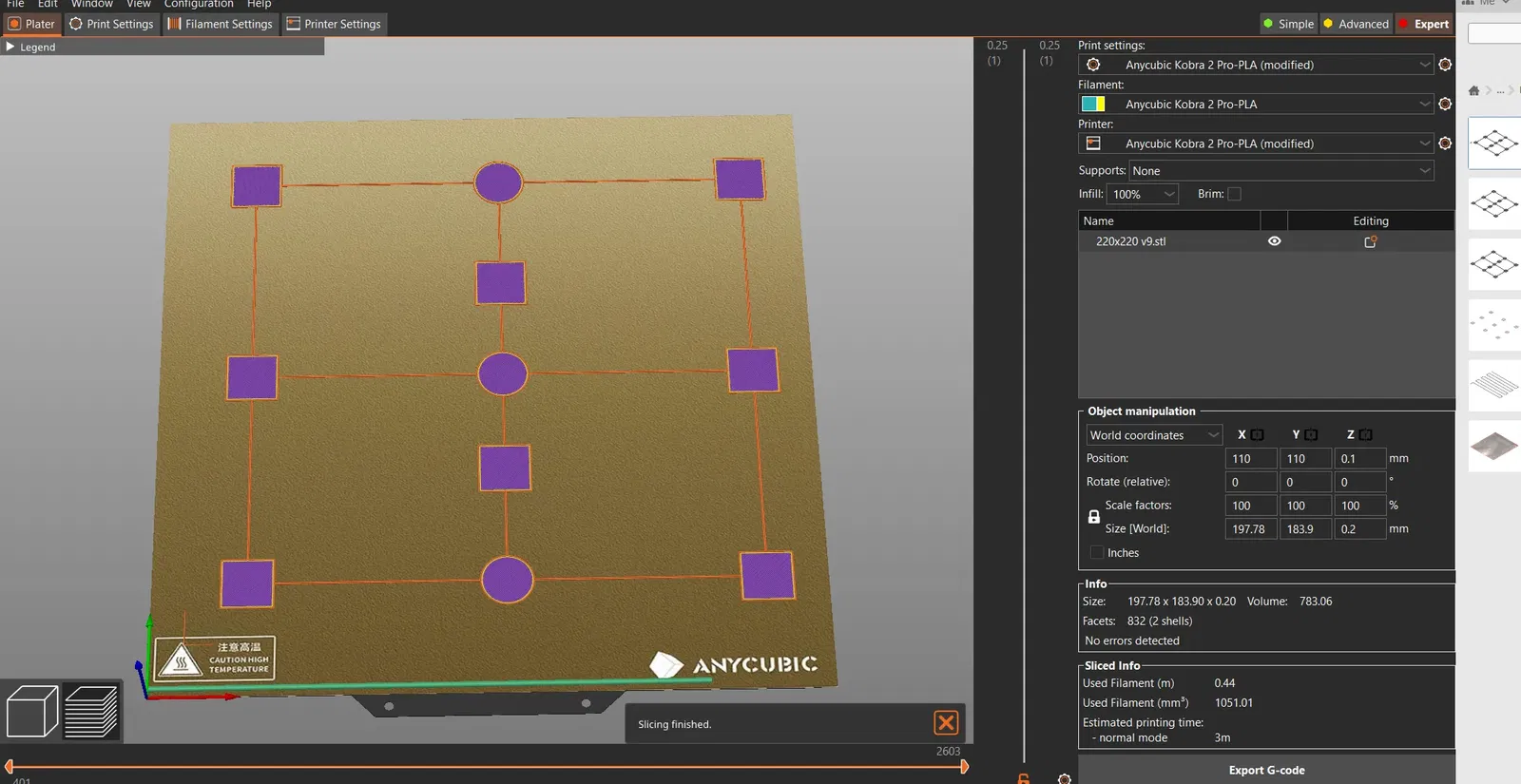Select Advanced mode

pyautogui.click(x=1356, y=24)
